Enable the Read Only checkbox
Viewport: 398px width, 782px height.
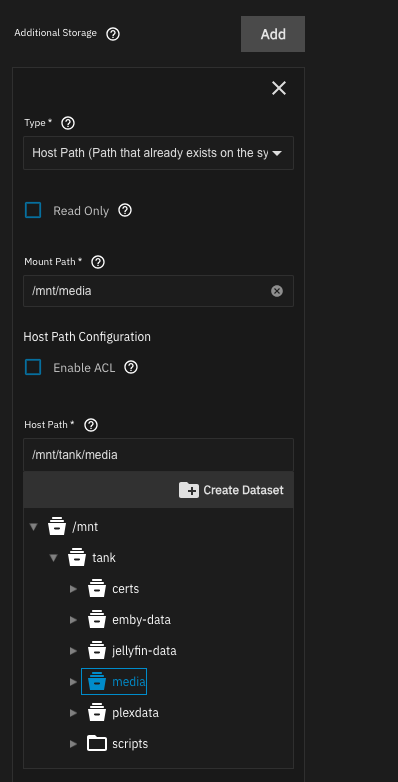pyautogui.click(x=33, y=210)
